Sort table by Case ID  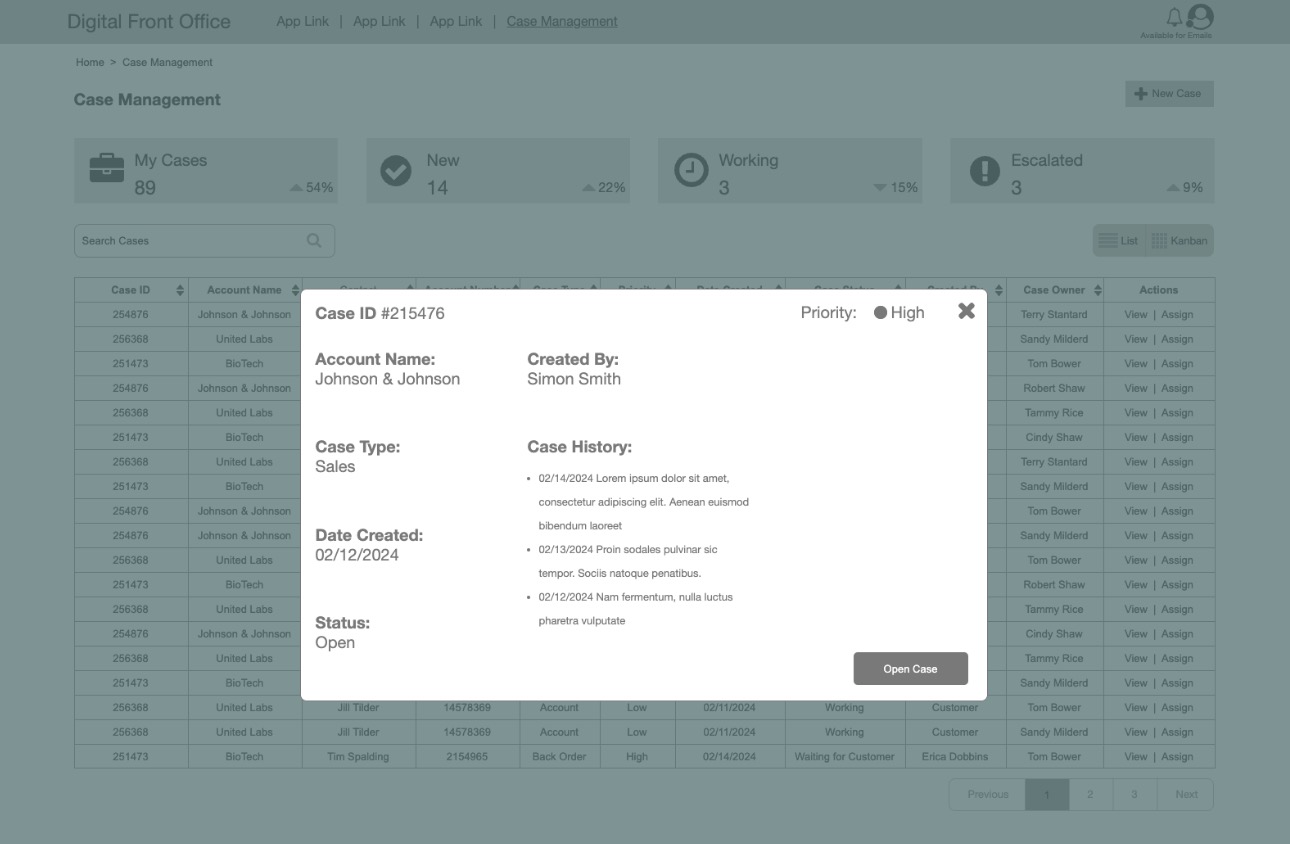180,290
